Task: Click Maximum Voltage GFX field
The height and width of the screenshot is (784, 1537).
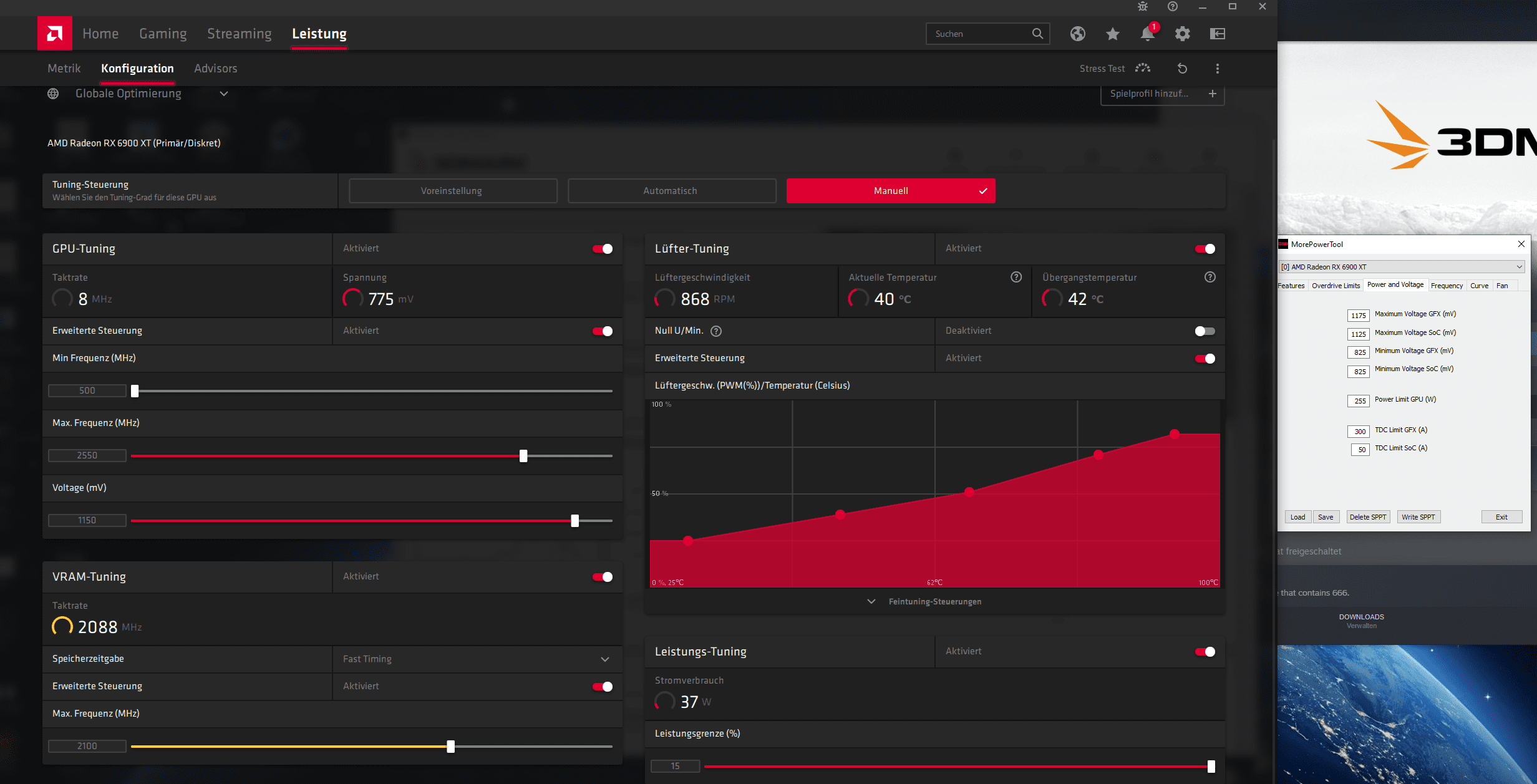Action: tap(1359, 316)
